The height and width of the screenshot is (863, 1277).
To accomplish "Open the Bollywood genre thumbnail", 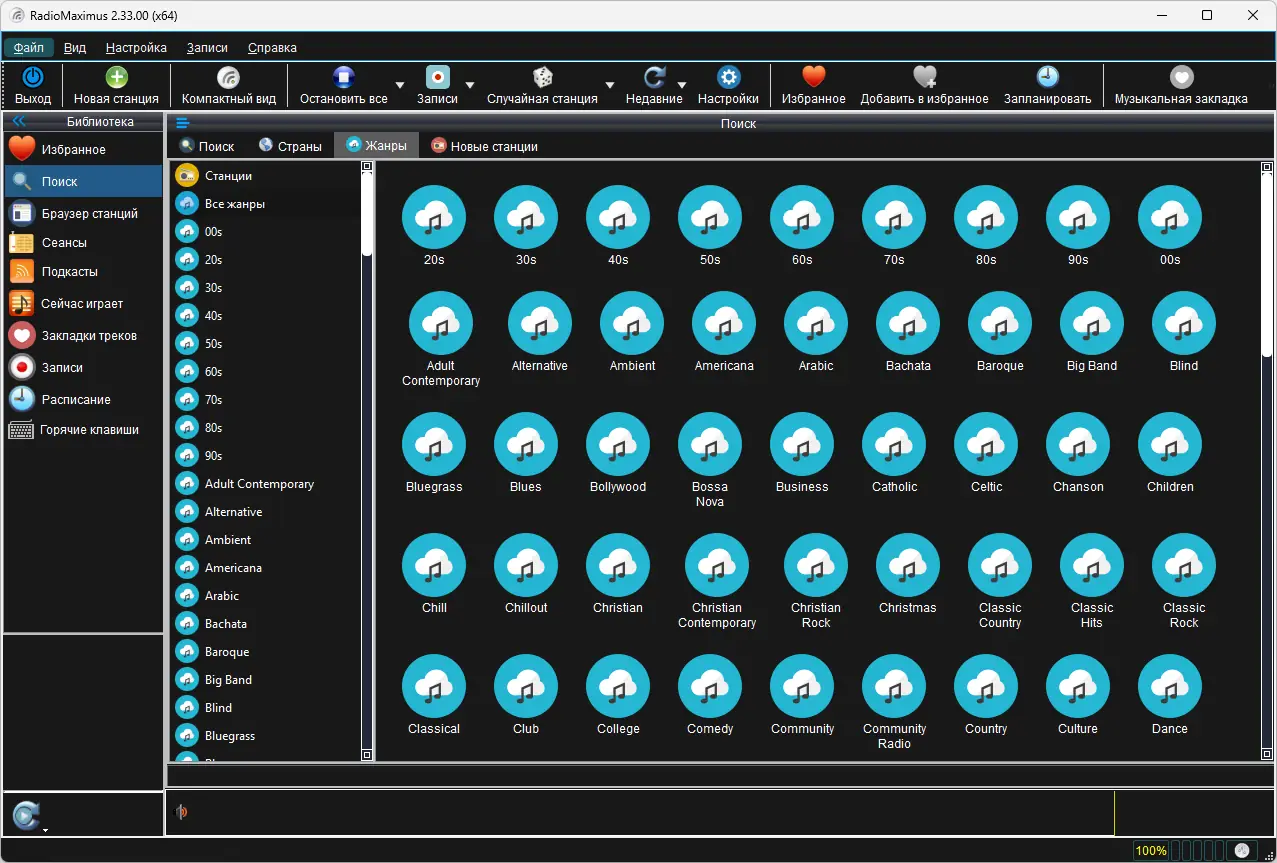I will tap(618, 454).
